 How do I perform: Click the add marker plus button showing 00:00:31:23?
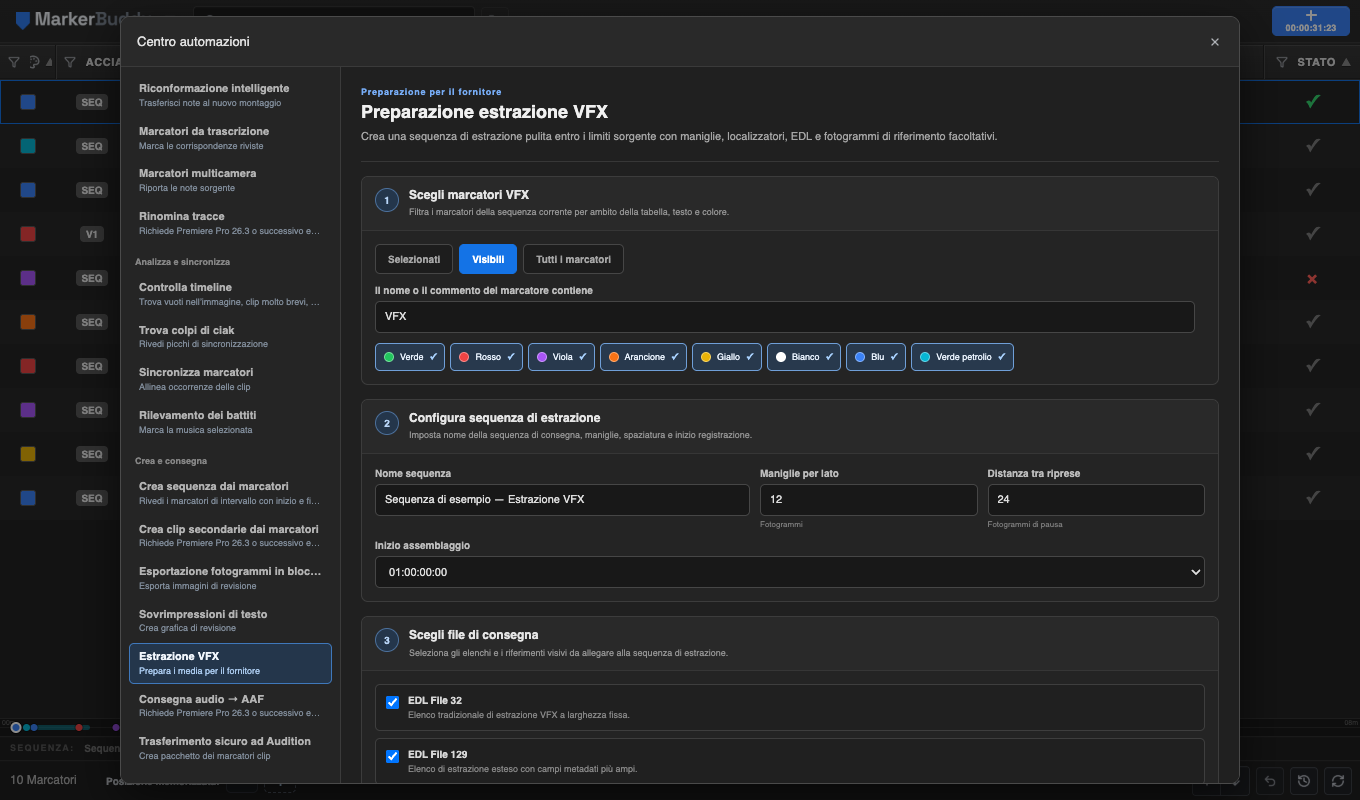tap(1310, 21)
